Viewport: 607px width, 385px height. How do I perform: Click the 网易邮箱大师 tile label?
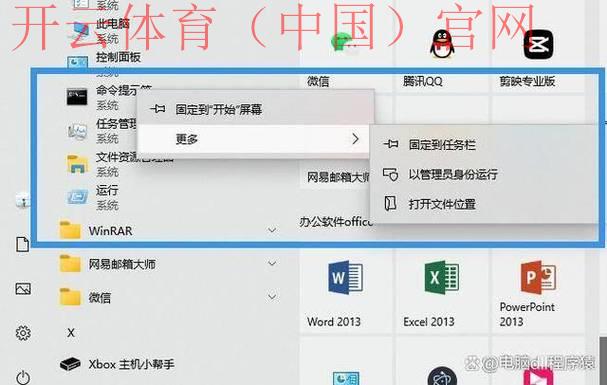[x=338, y=177]
